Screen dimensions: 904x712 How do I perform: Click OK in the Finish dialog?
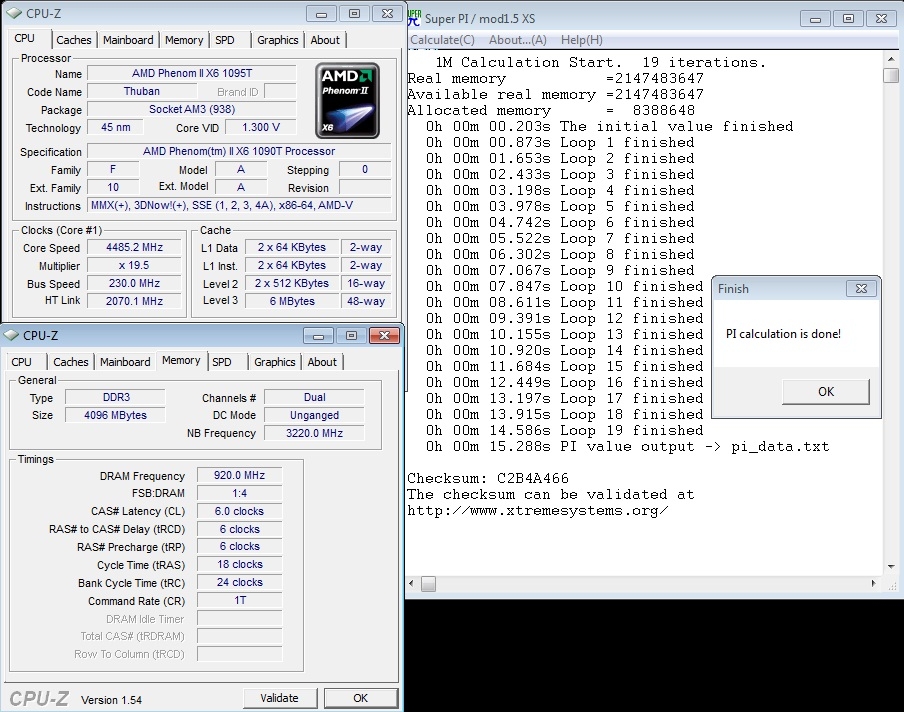click(x=825, y=391)
